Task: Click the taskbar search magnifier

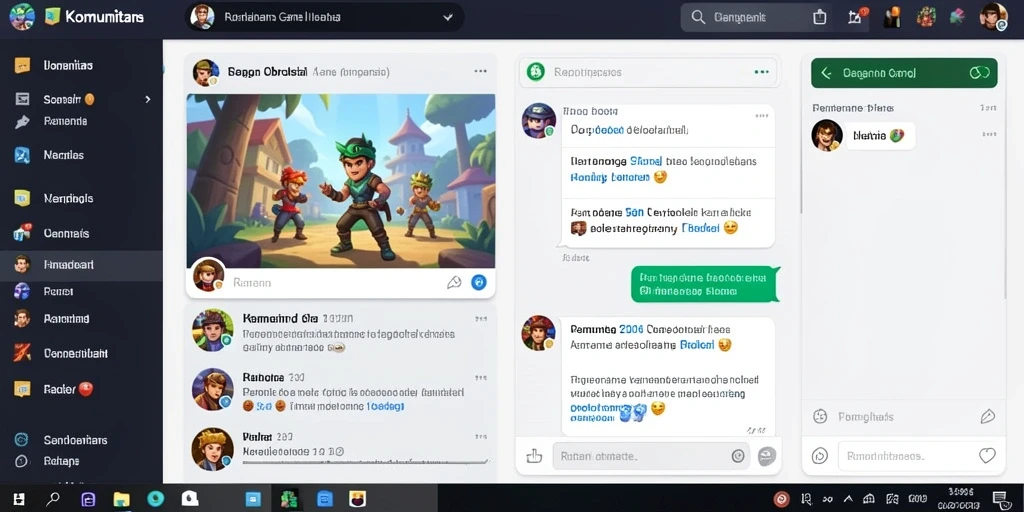Action: 54,500
